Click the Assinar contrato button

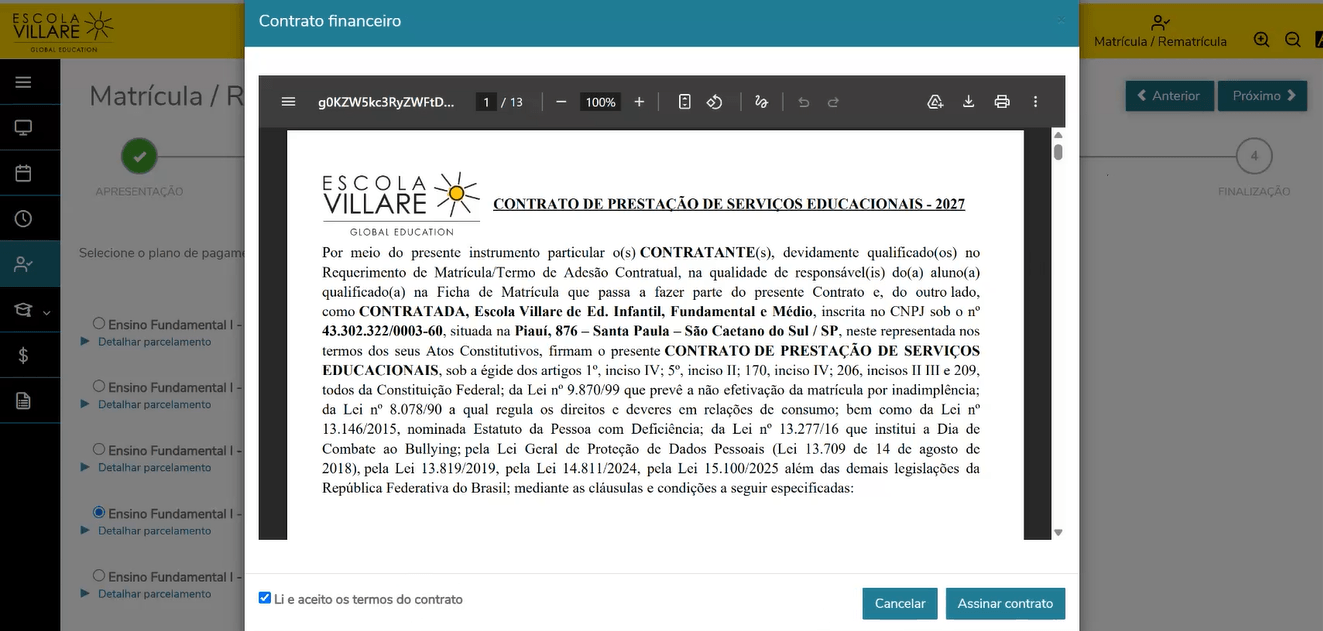(1005, 603)
